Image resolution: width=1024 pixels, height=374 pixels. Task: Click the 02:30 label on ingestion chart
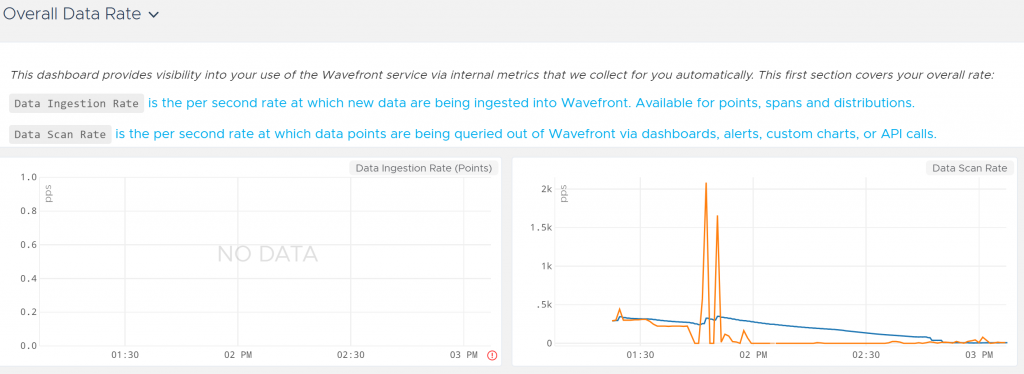click(x=351, y=354)
